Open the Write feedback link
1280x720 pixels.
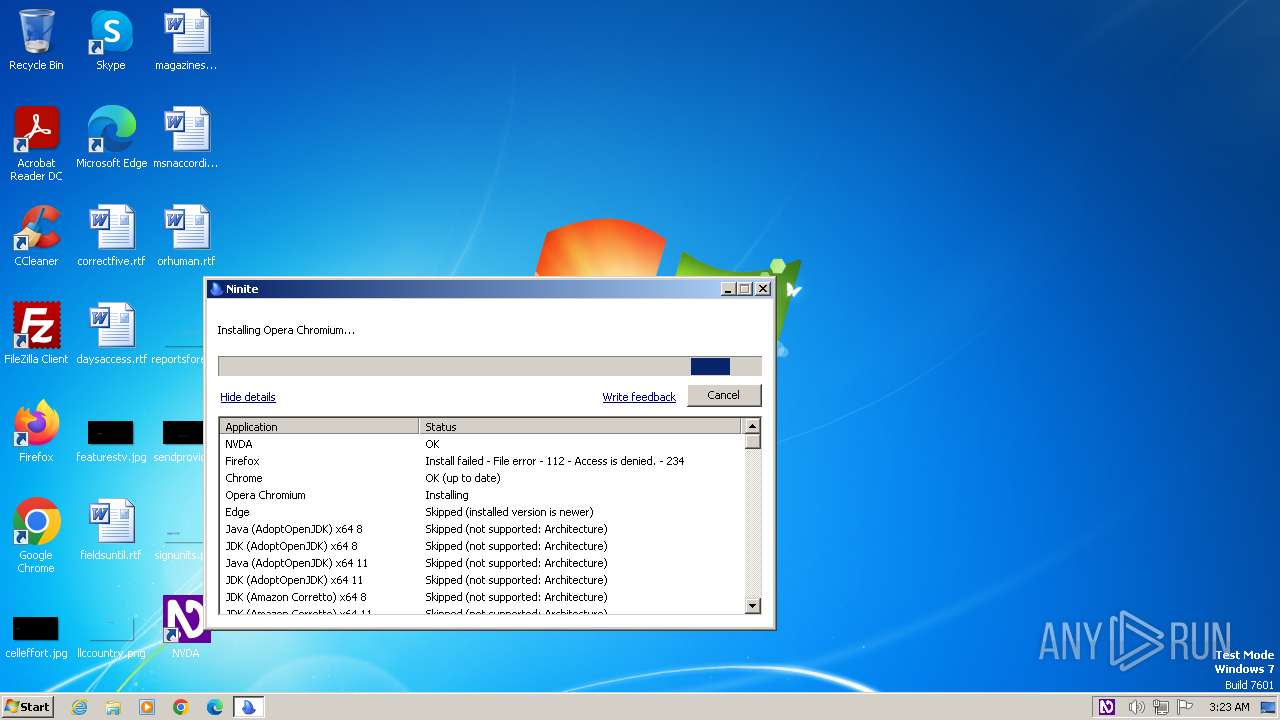coord(639,397)
